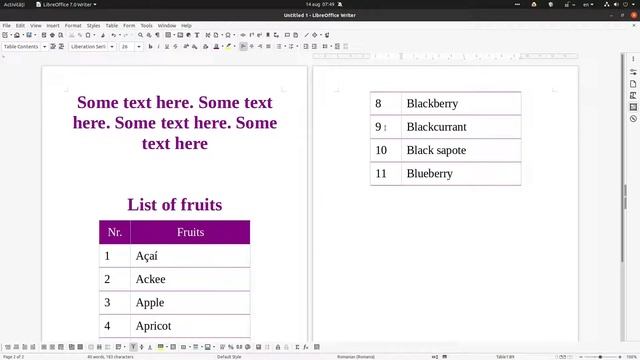Click the Clear Direct Formatting icon

(205, 47)
